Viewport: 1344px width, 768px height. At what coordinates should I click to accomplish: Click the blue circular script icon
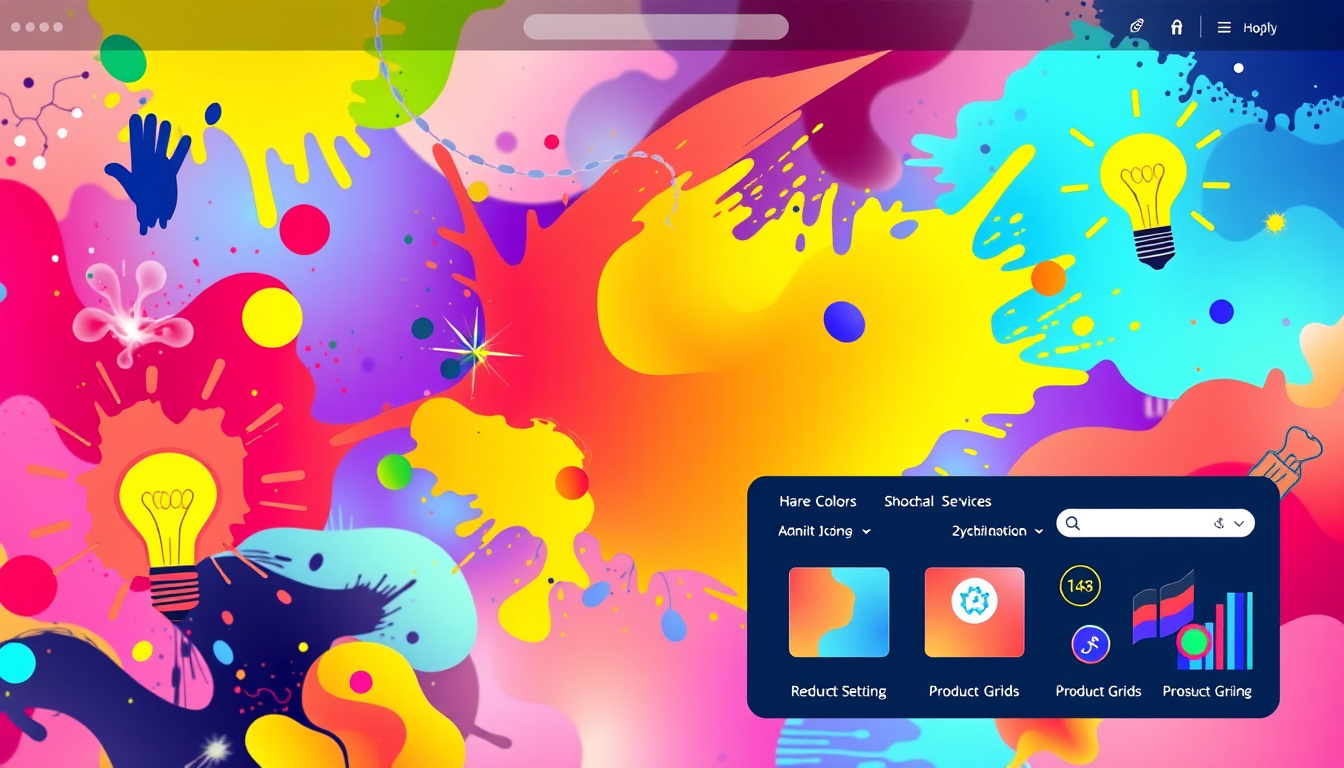point(1090,644)
